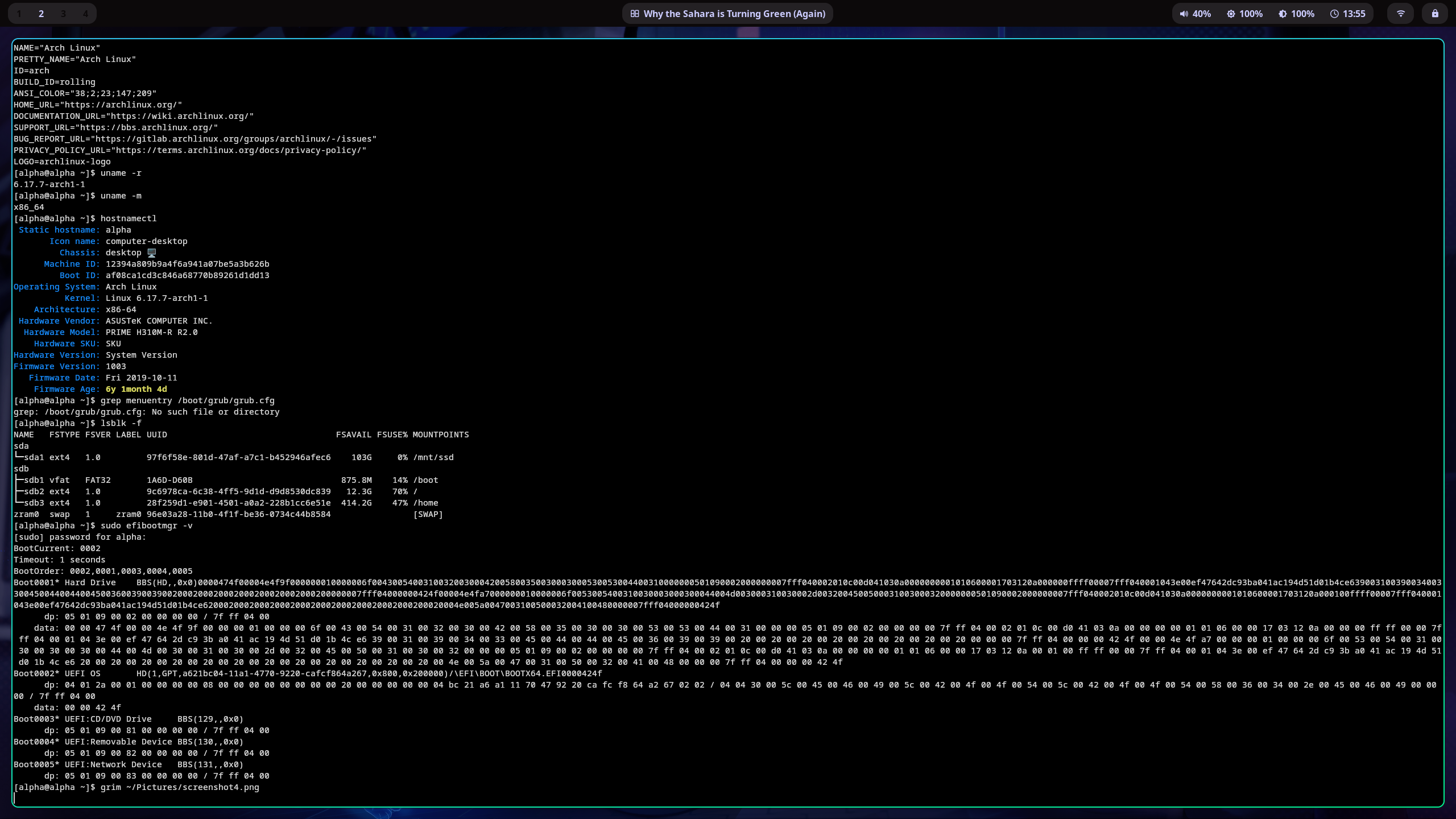The image size is (1456, 819).
Task: Click the clock icon in status bar
Action: point(1334,14)
